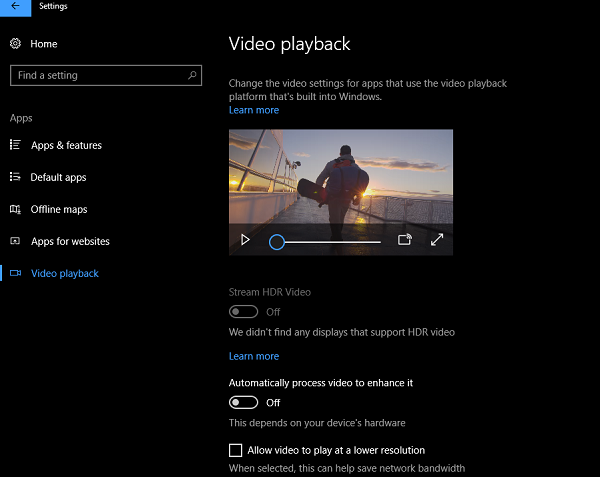This screenshot has width=600, height=477.
Task: Click the Offline maps icon
Action: pos(15,209)
